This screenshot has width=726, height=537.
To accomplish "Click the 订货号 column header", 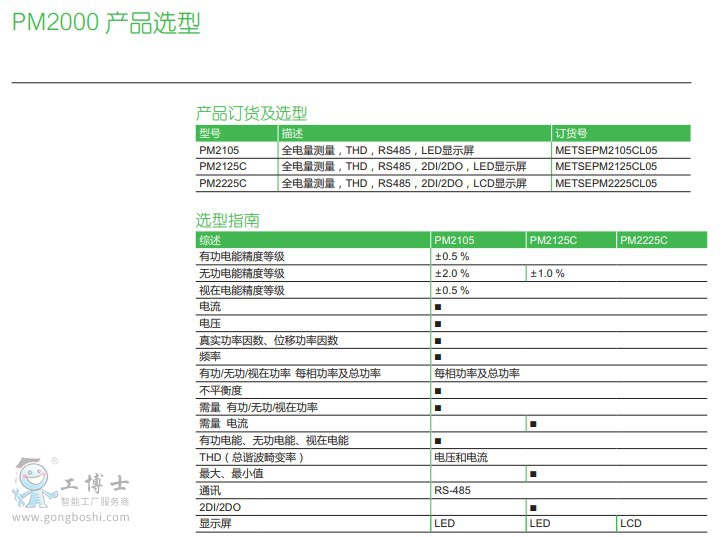I will [x=569, y=133].
